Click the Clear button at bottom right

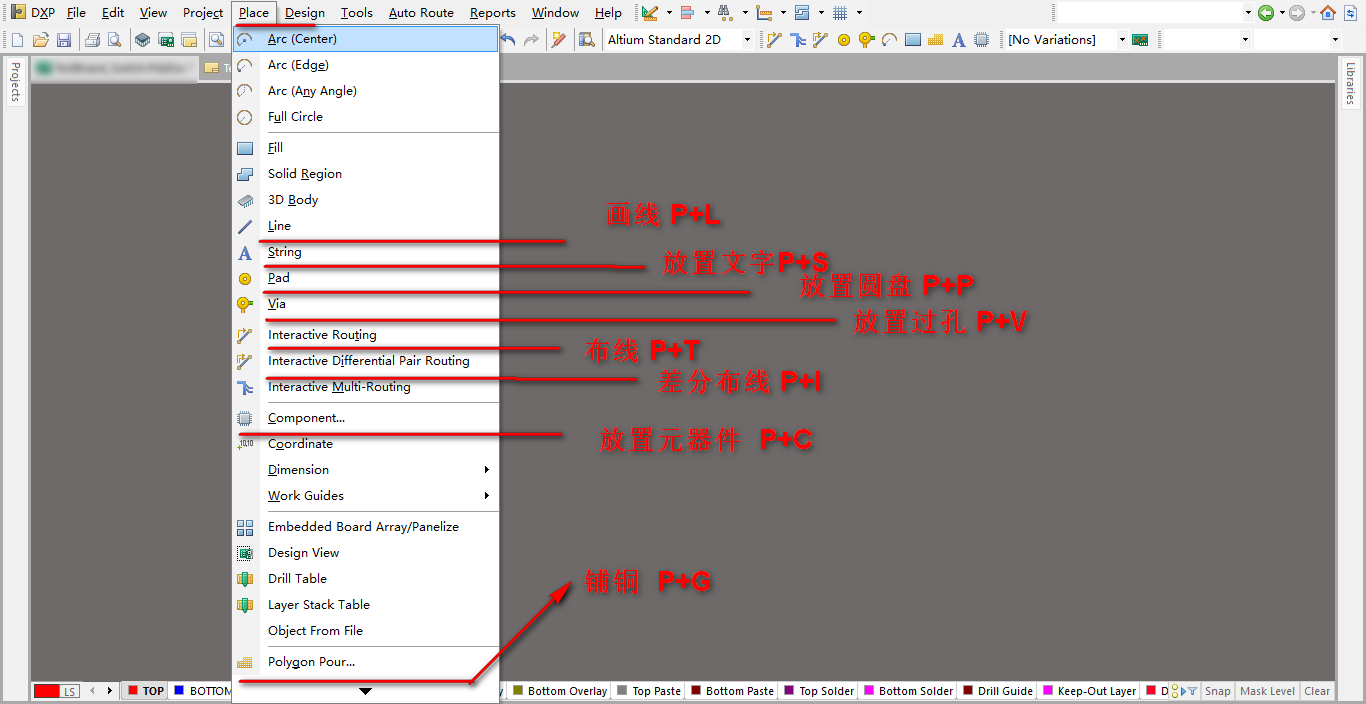point(1317,691)
